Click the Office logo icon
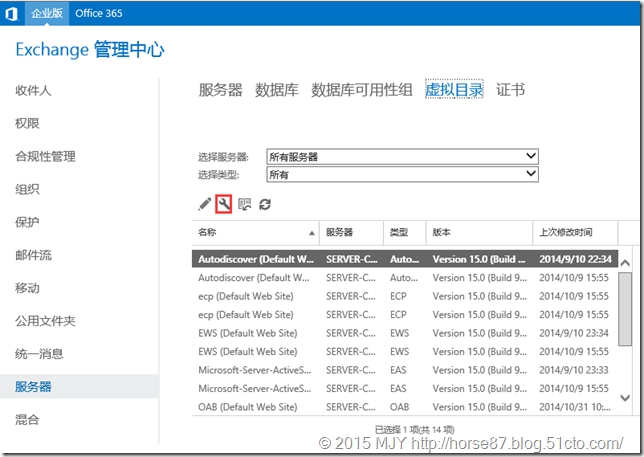The image size is (644, 457). point(9,13)
